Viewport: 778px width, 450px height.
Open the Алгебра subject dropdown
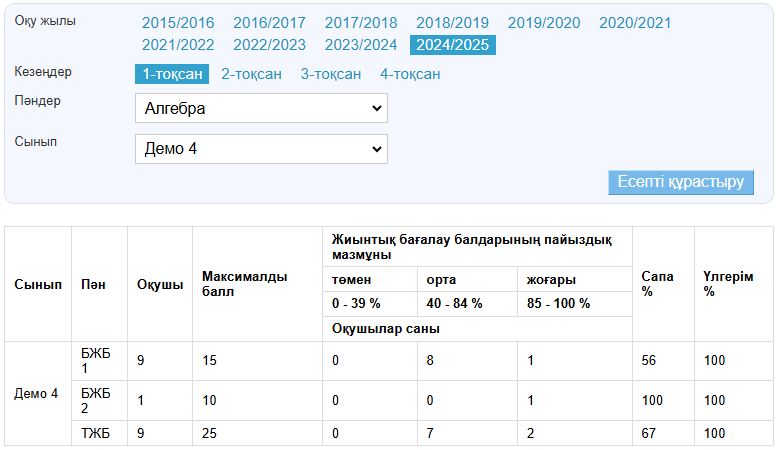point(261,108)
